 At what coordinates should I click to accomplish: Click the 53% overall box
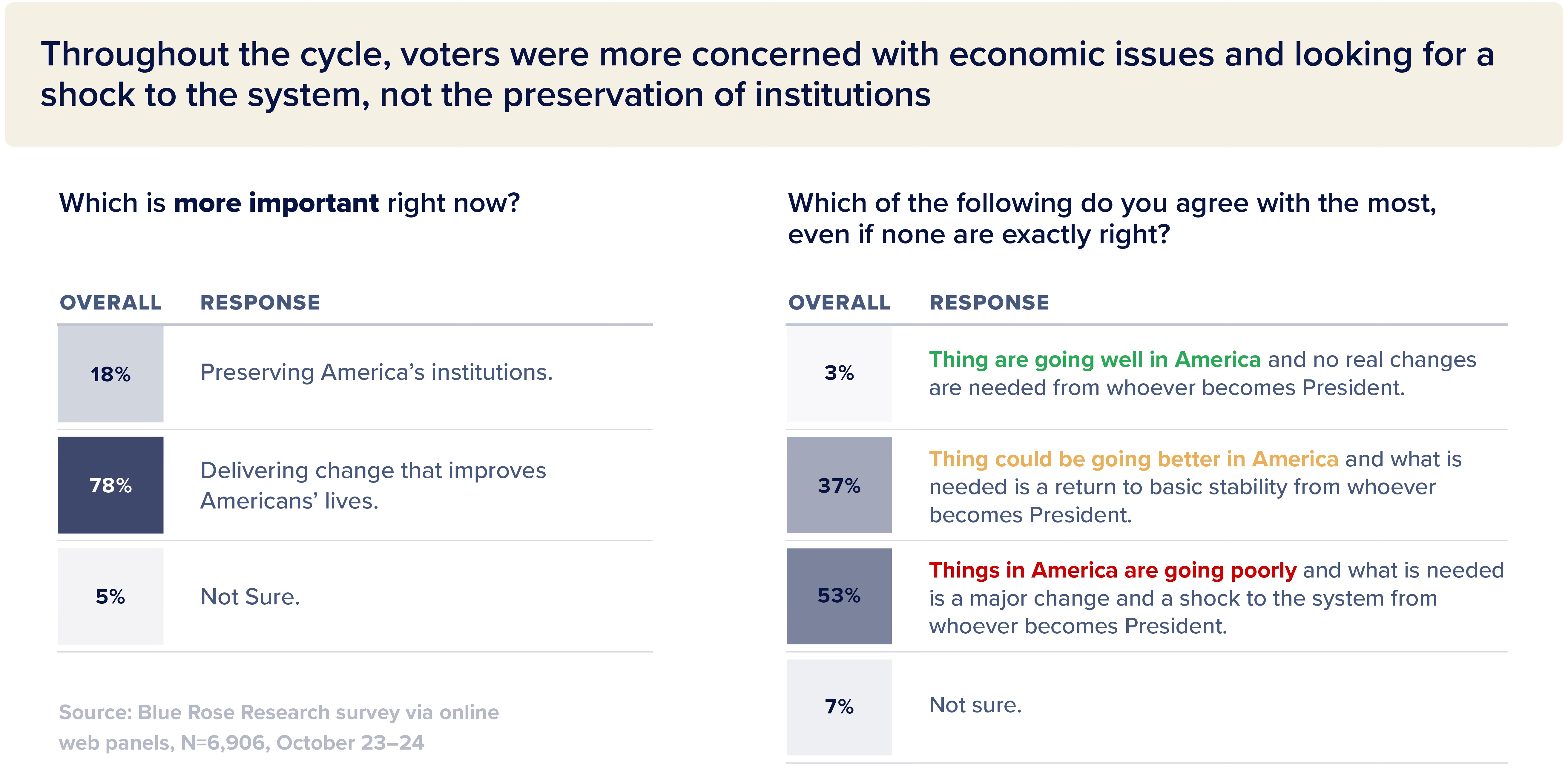[x=839, y=596]
